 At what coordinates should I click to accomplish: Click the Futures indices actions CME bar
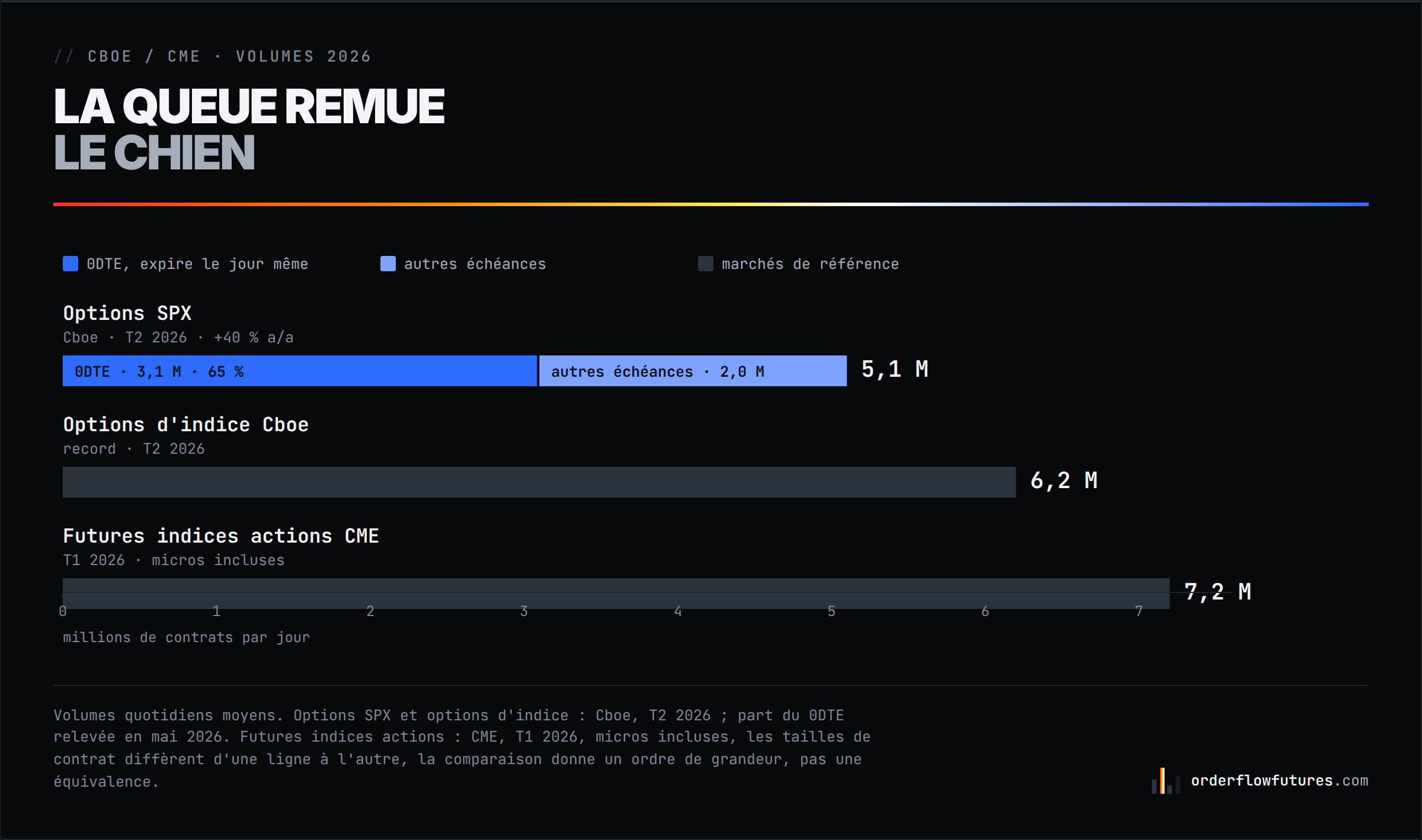tap(616, 594)
